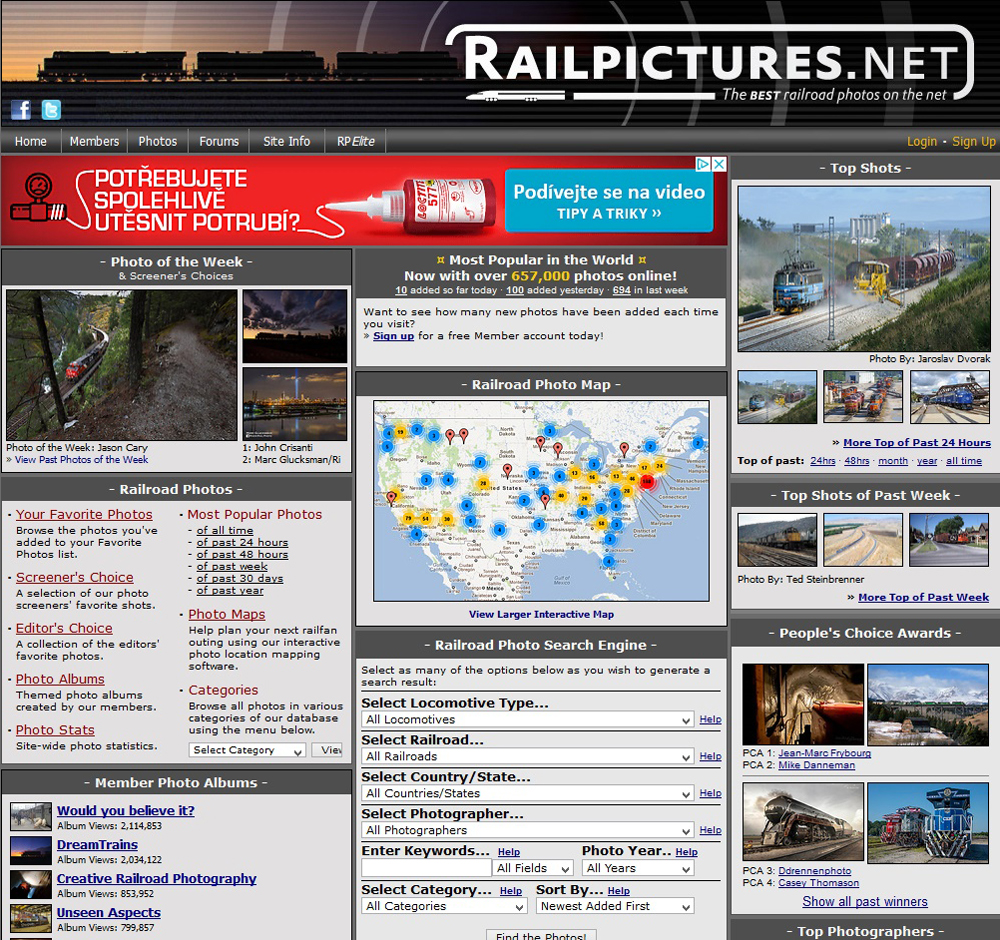Click the Railroad Photo Map image
This screenshot has height=940, width=1000.
pos(541,501)
